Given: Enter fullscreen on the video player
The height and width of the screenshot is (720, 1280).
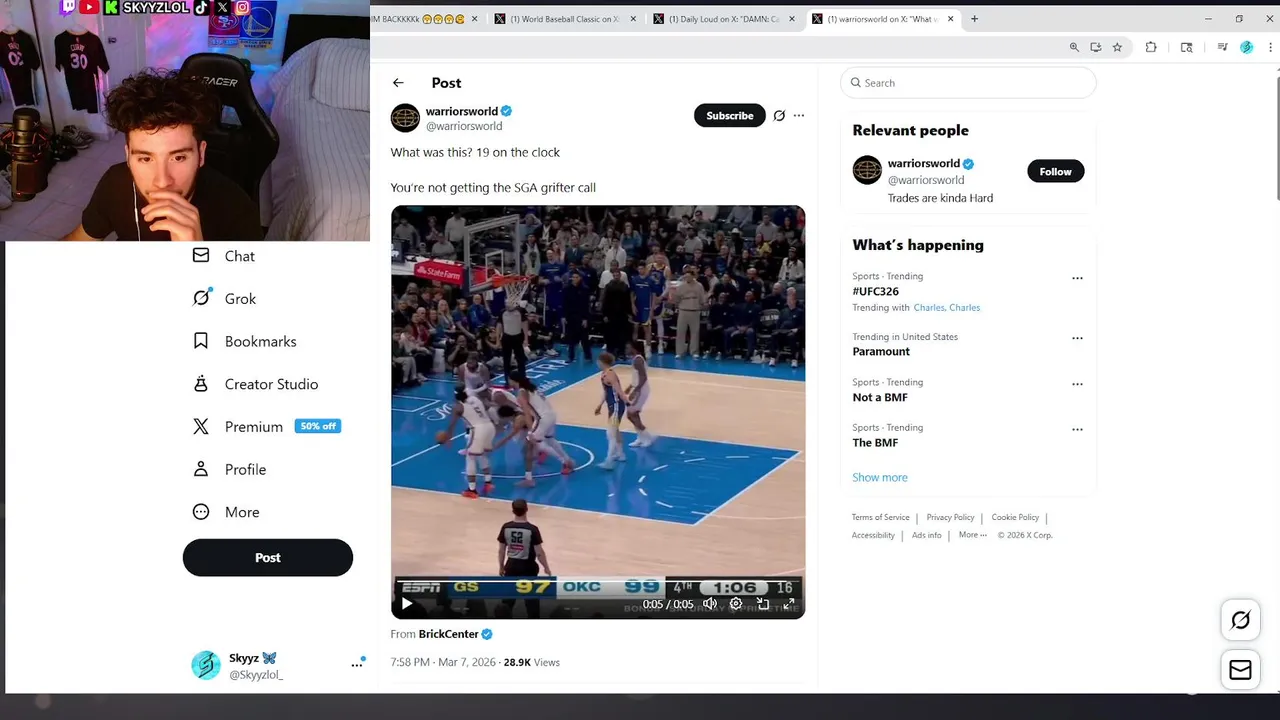Looking at the screenshot, I should click(789, 604).
